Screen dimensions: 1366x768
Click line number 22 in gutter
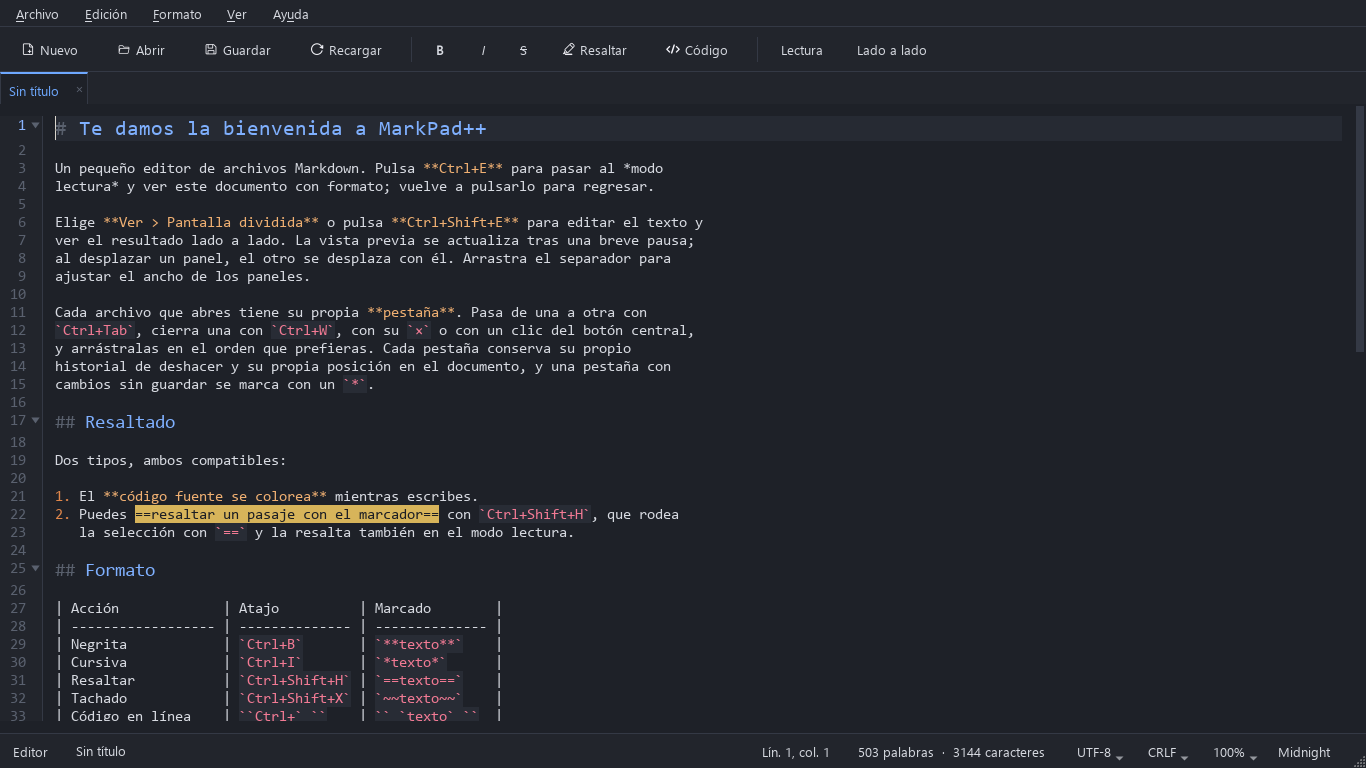tap(18, 515)
